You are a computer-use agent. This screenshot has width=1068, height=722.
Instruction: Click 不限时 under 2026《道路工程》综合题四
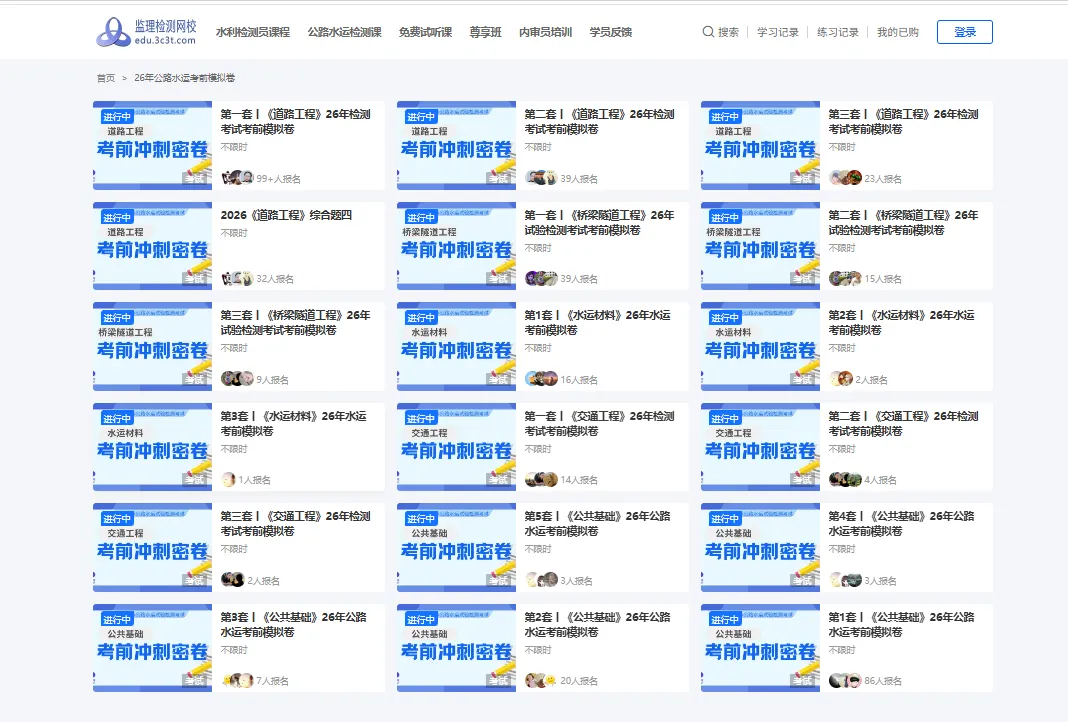coord(234,233)
